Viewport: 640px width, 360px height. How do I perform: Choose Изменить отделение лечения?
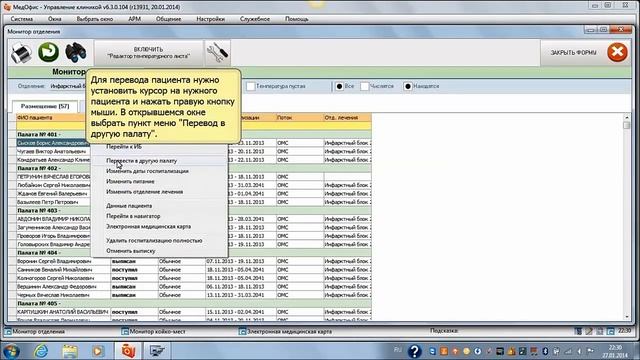[159, 191]
